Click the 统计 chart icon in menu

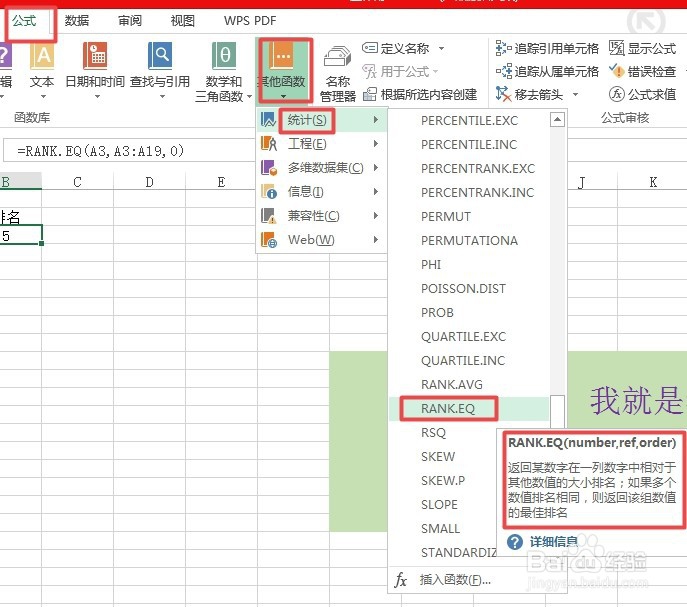point(268,119)
